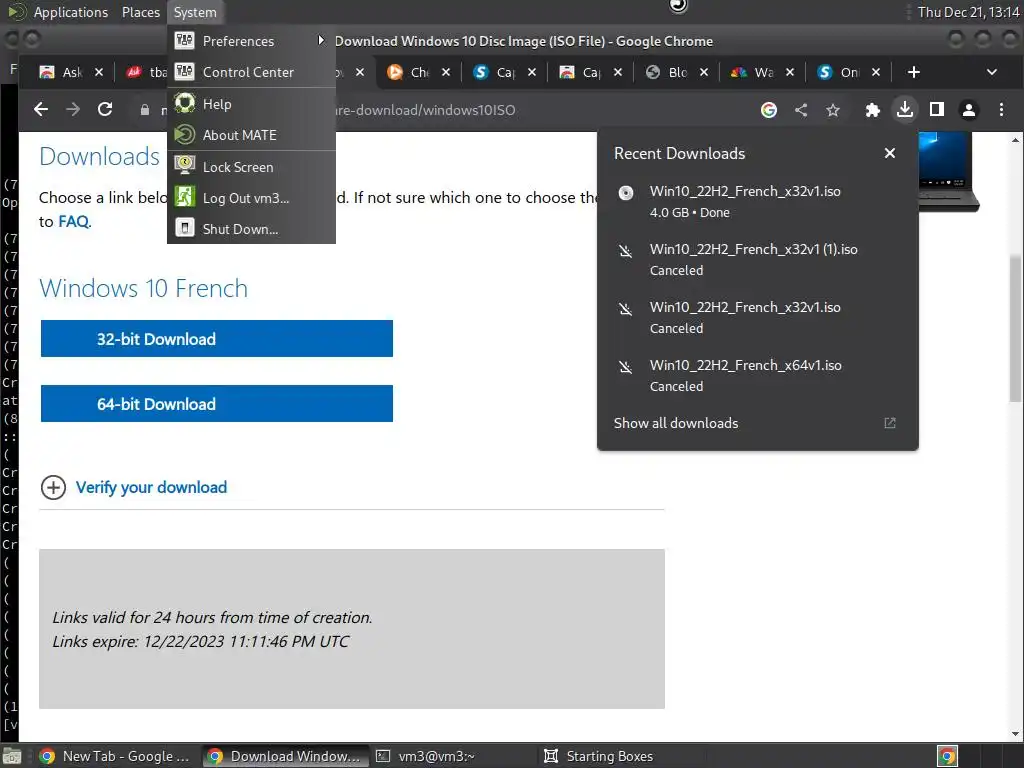Close the Ask tab
Screen dimensions: 1024x768
tap(99, 72)
